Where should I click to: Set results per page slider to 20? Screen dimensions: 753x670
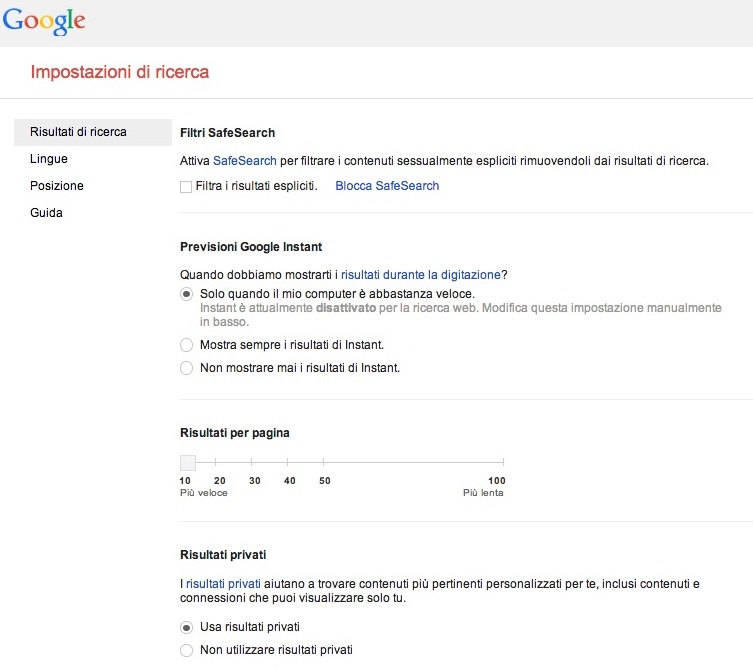point(219,462)
